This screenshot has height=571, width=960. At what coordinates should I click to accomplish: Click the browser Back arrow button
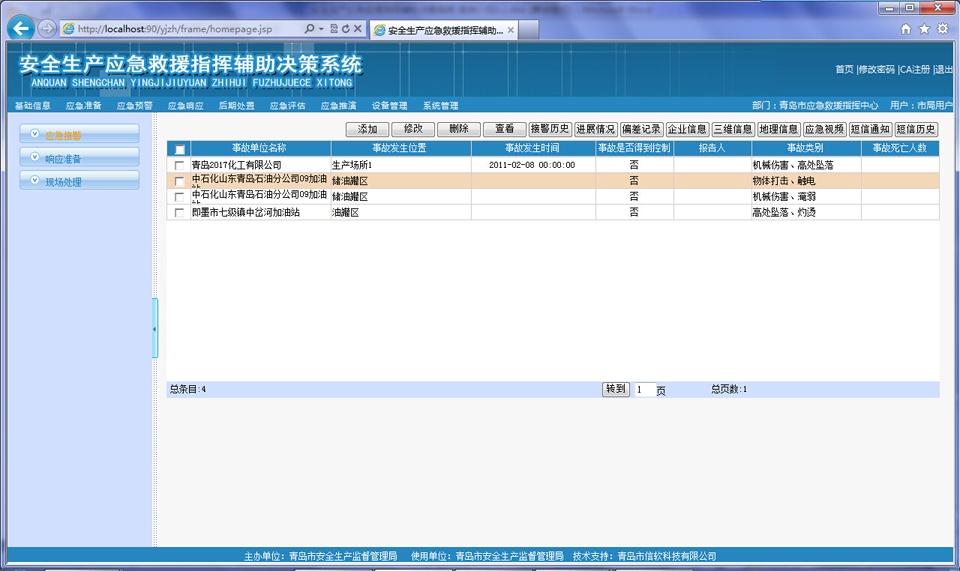(x=21, y=29)
